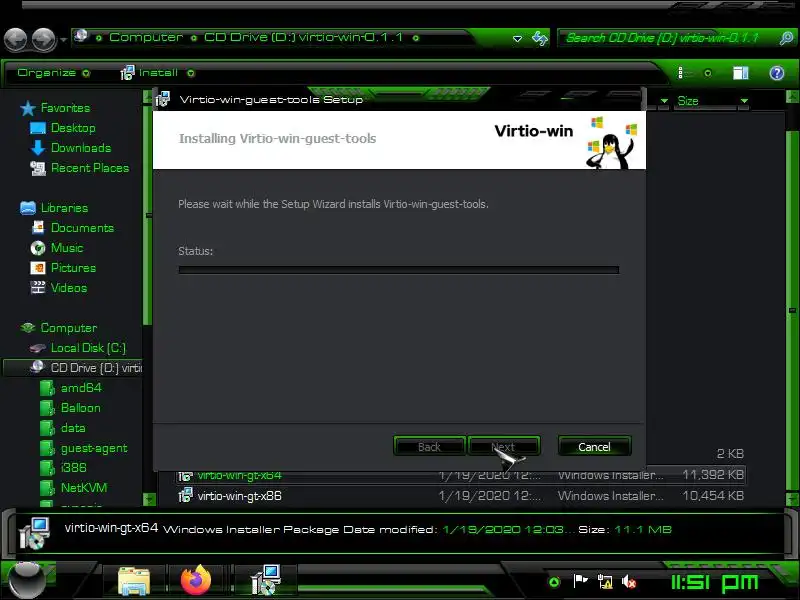Viewport: 800px width, 600px height.
Task: Click the installer package icon in details pane
Action: (x=34, y=534)
